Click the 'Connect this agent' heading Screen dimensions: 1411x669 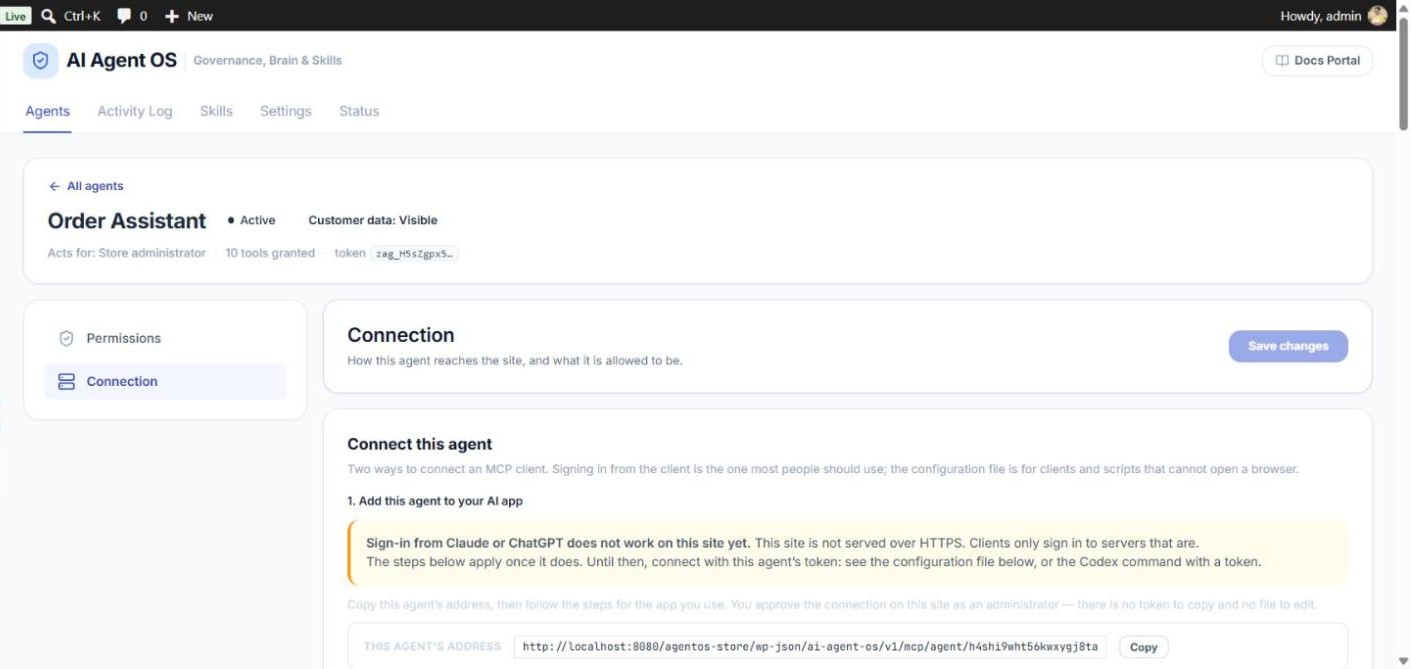coord(420,444)
